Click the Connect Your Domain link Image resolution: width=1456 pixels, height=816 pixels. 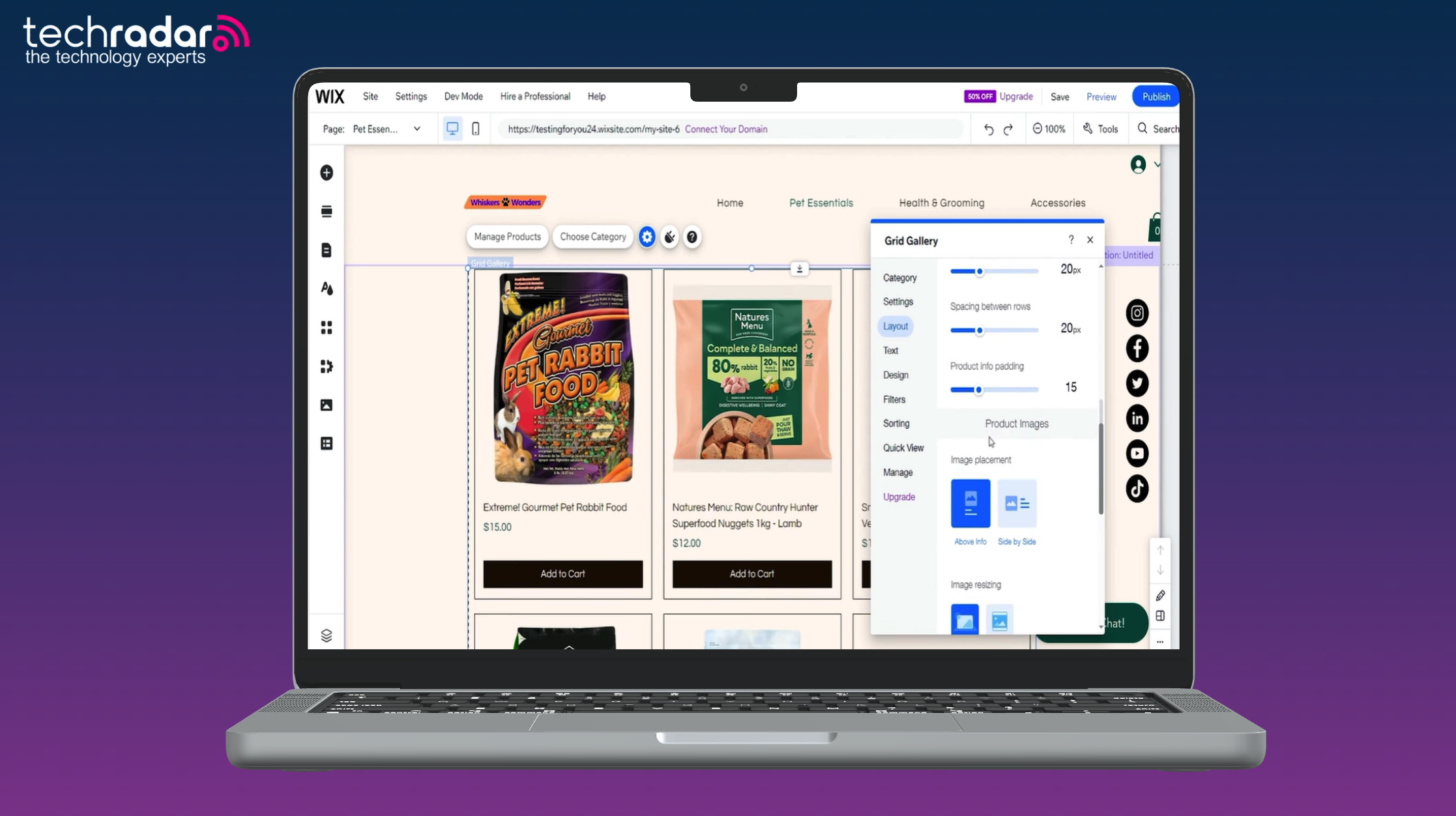pyautogui.click(x=726, y=129)
